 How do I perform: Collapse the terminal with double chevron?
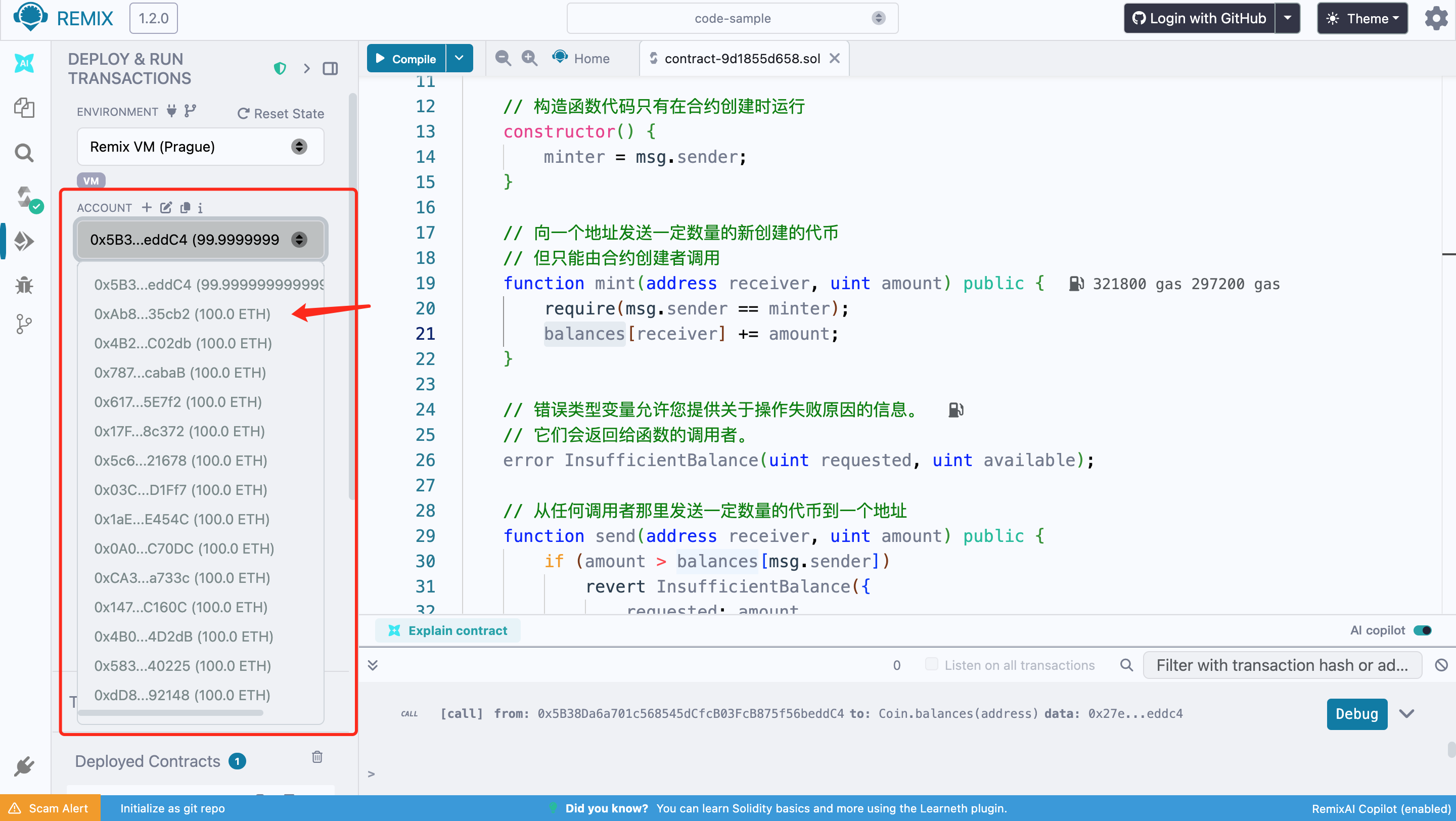pos(373,665)
